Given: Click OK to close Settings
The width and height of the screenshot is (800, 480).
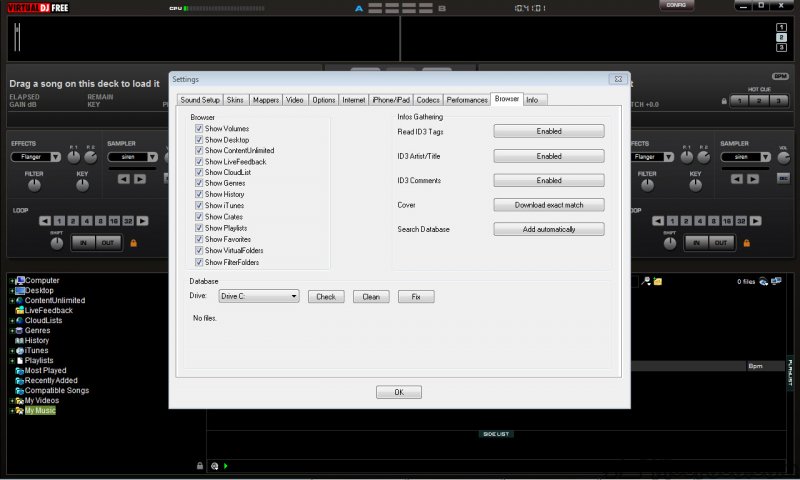Looking at the screenshot, I should click(x=399, y=392).
